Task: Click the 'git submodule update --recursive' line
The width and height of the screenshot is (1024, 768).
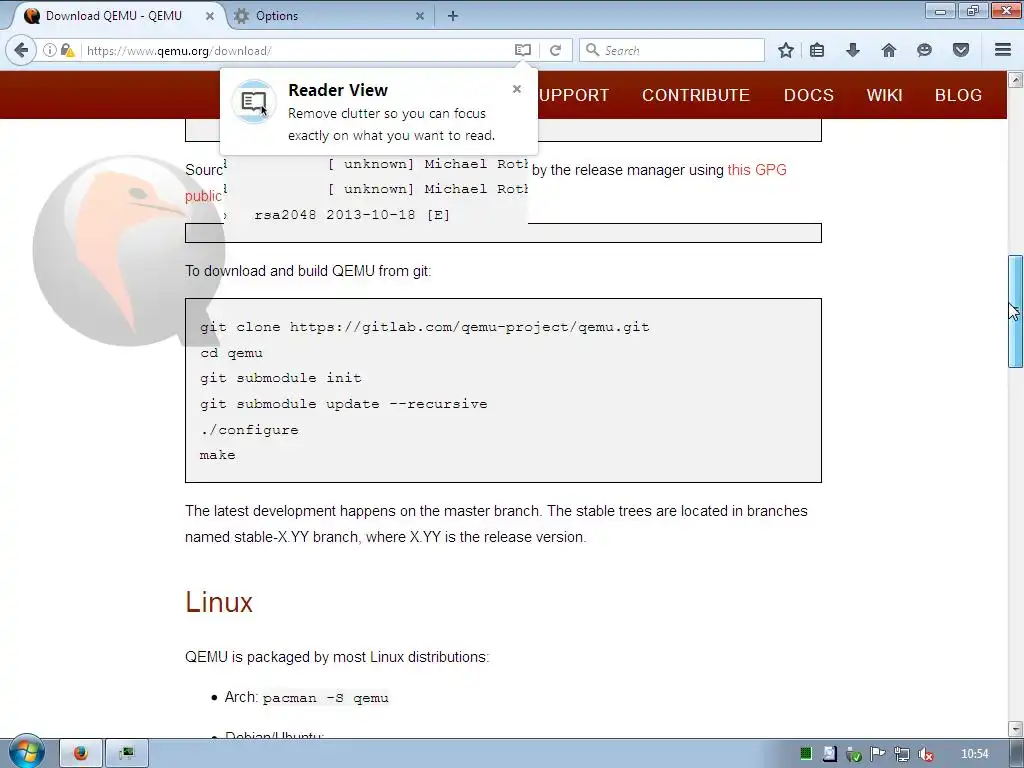Action: [344, 404]
